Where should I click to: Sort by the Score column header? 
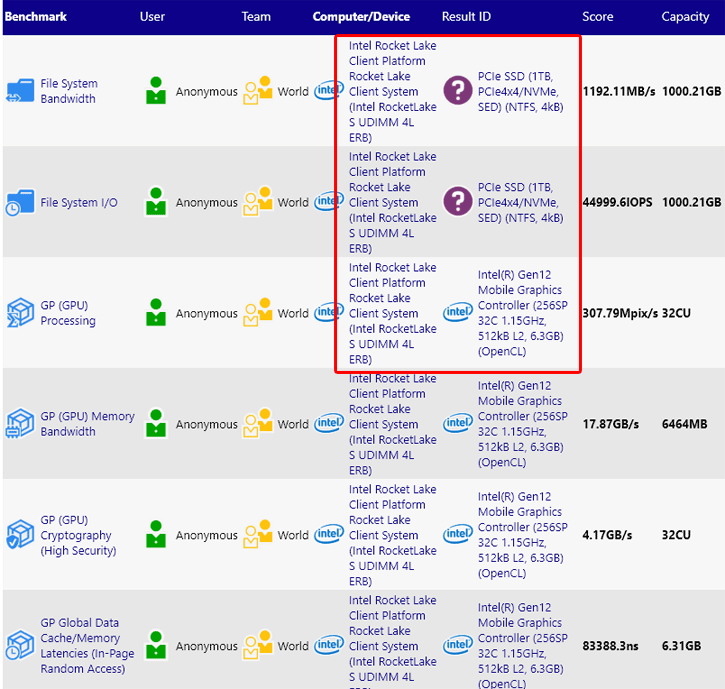pos(597,17)
